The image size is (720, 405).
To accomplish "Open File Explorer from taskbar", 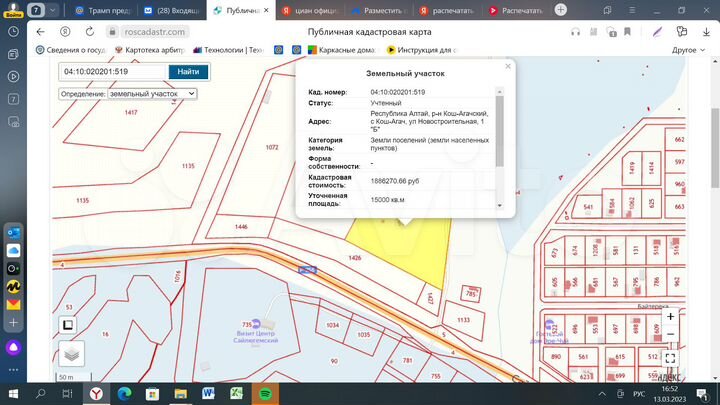I will 180,394.
